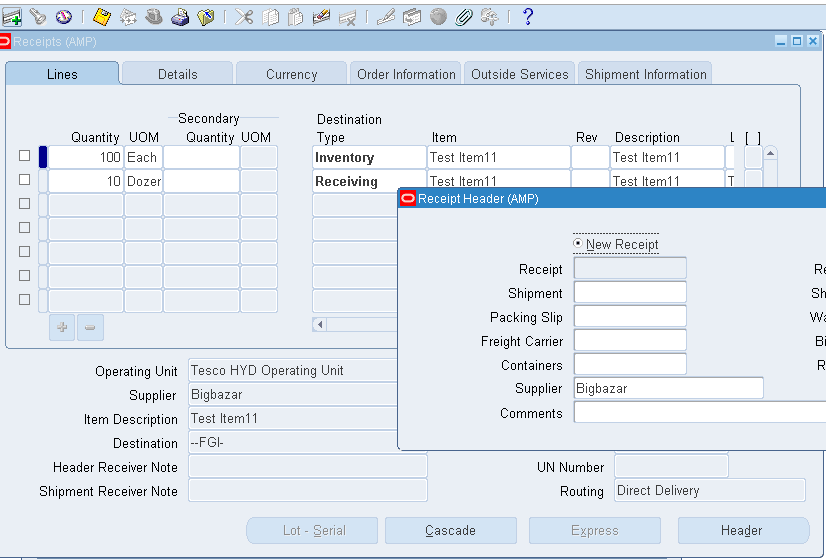Click the Find flashlight icon
This screenshot has width=826, height=560.
(x=38, y=17)
